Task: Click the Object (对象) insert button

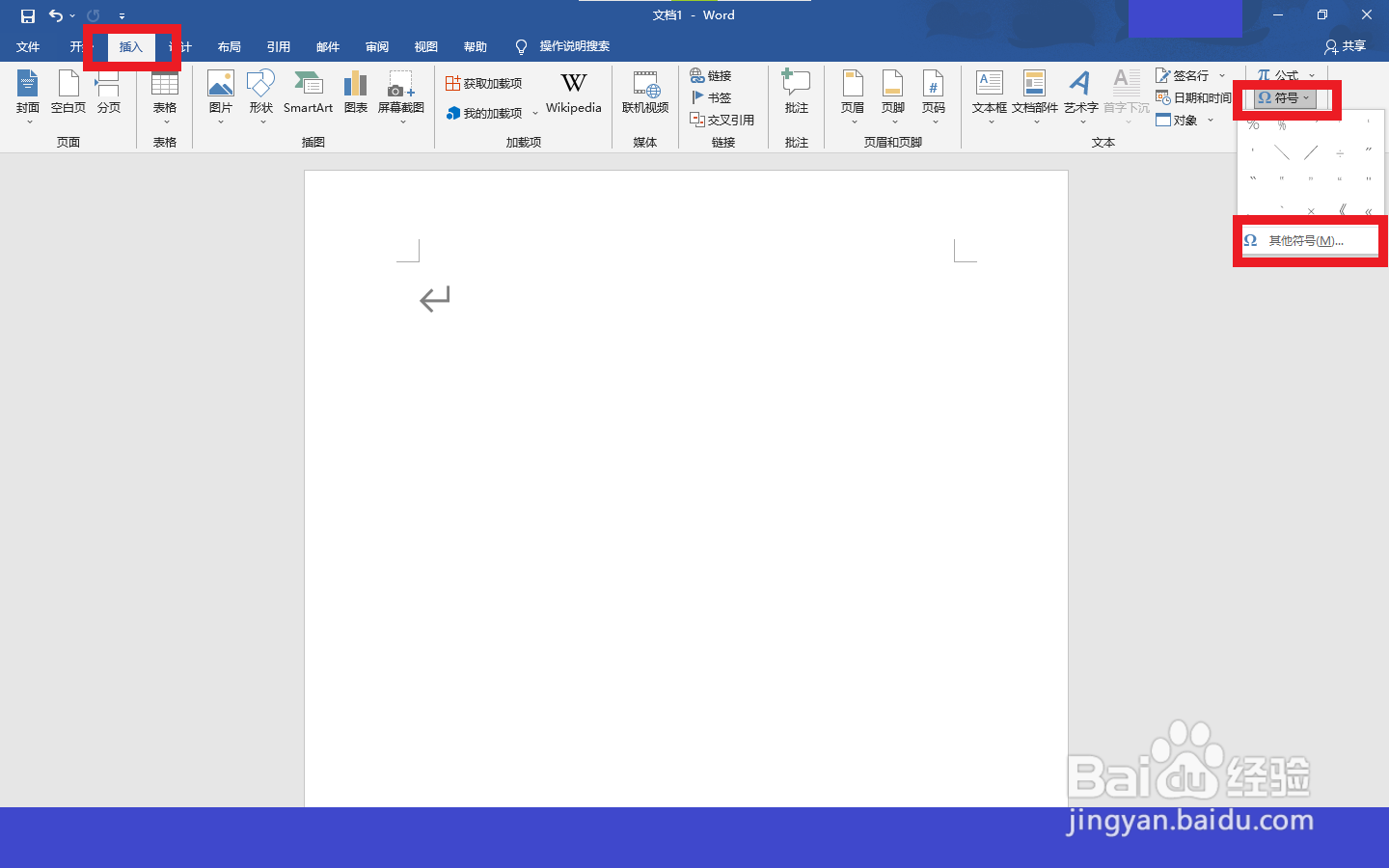Action: (x=1178, y=120)
